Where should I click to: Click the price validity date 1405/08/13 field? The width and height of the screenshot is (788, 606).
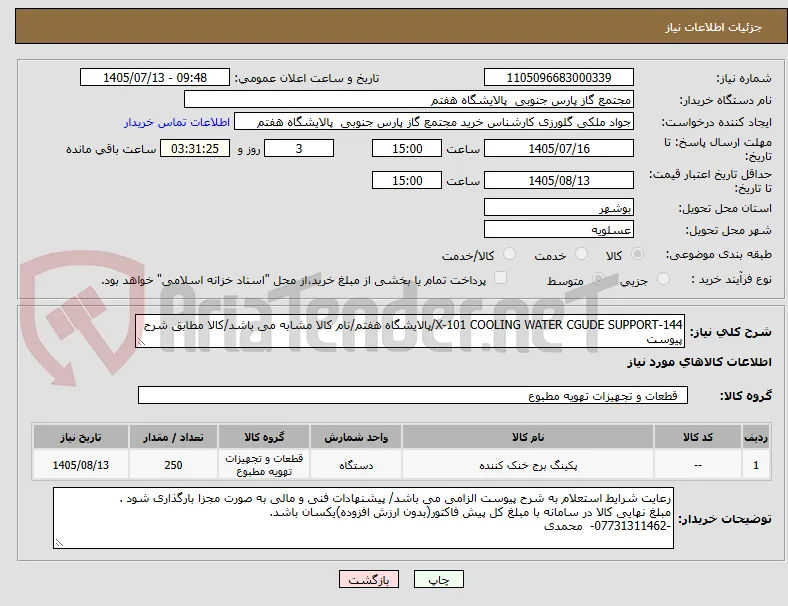558,180
